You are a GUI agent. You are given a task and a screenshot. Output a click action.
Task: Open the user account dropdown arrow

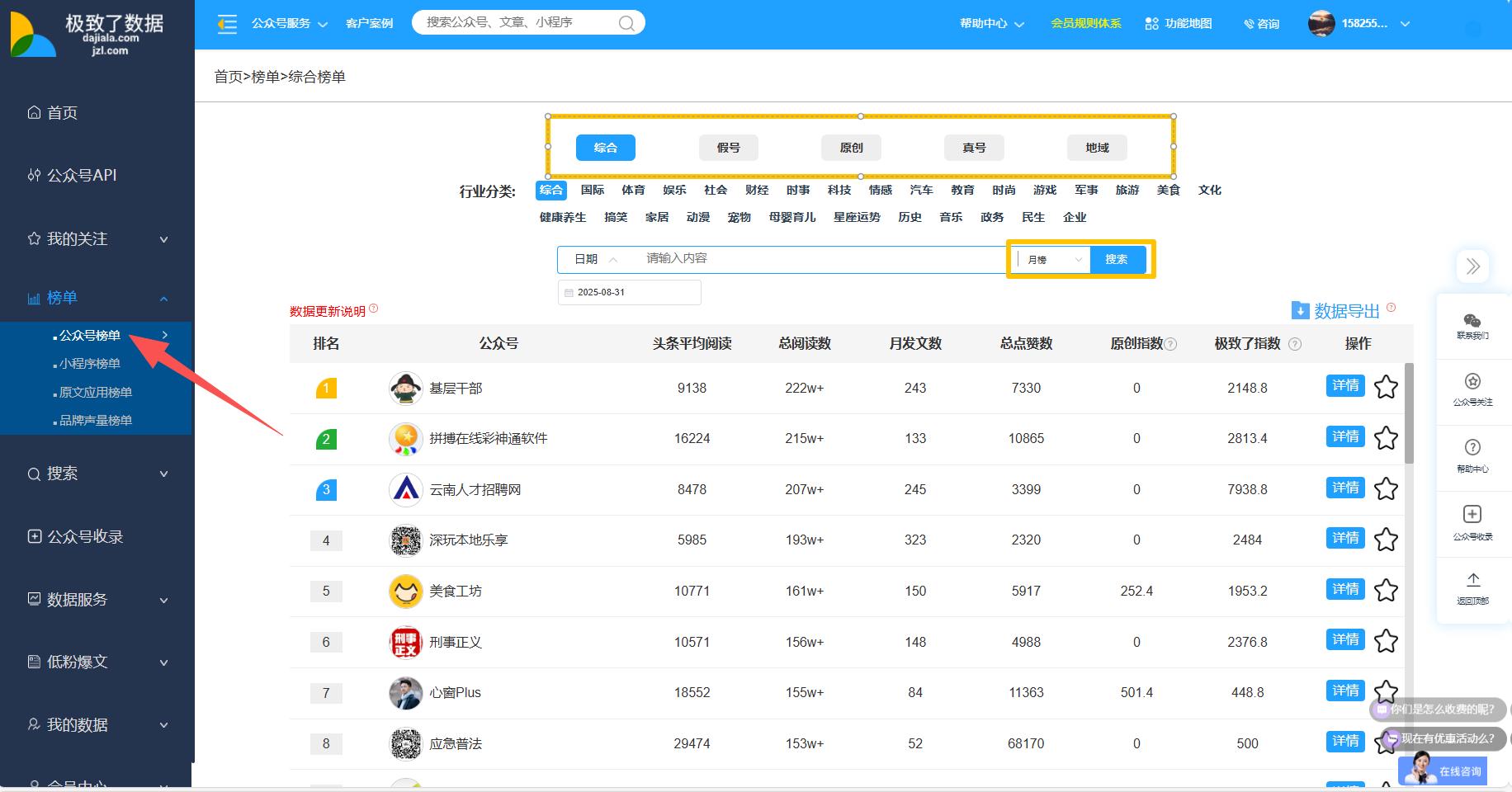[1405, 24]
